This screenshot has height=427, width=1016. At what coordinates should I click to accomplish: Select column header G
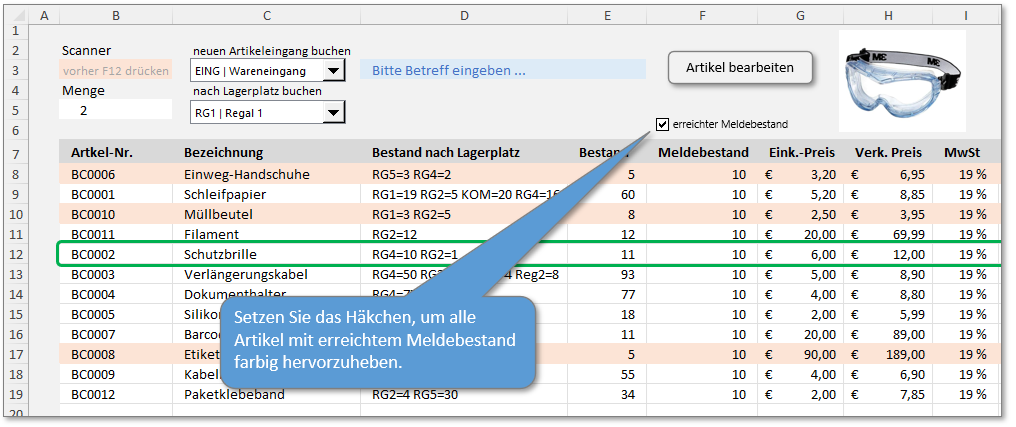point(801,16)
